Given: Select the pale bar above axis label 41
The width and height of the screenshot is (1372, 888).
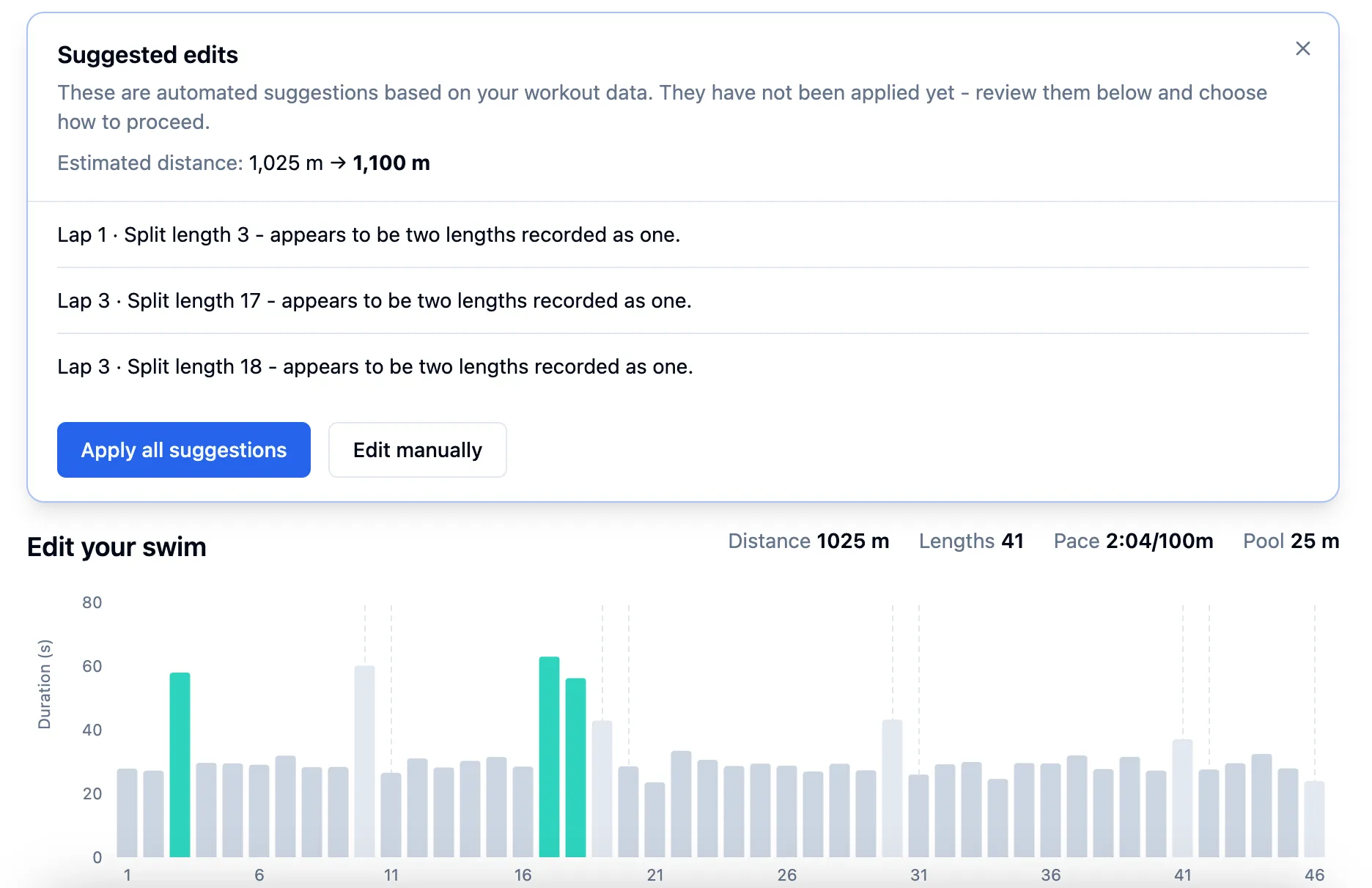Looking at the screenshot, I should click(x=1182, y=799).
